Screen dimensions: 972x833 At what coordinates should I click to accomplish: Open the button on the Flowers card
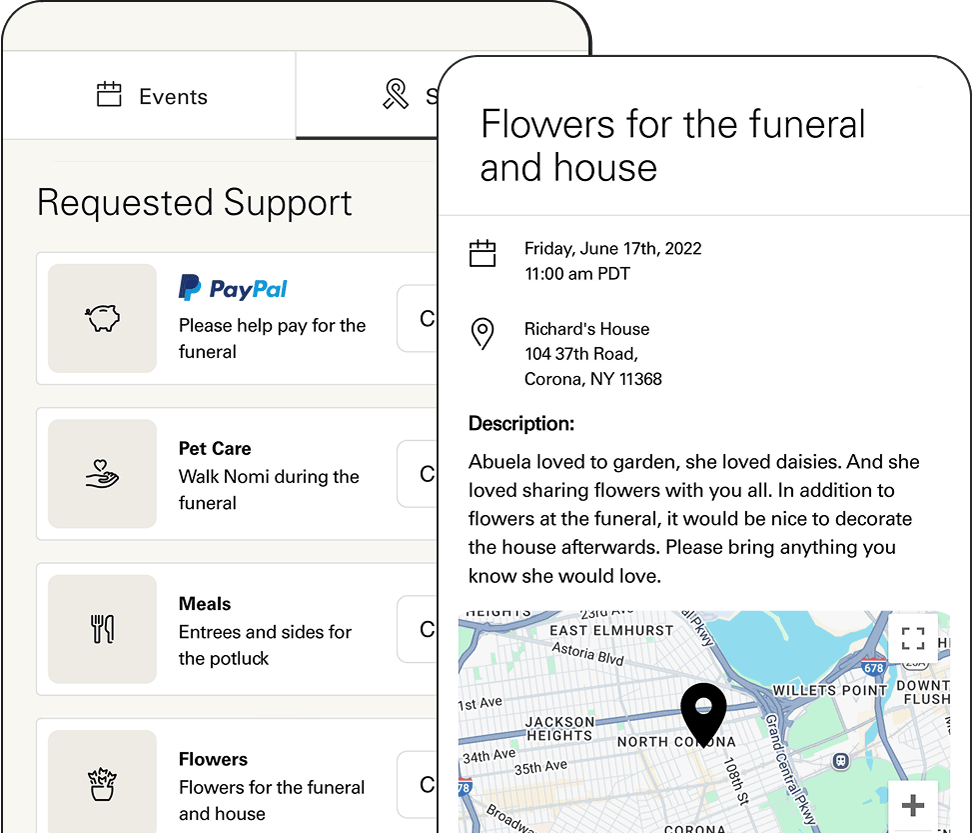tap(418, 784)
